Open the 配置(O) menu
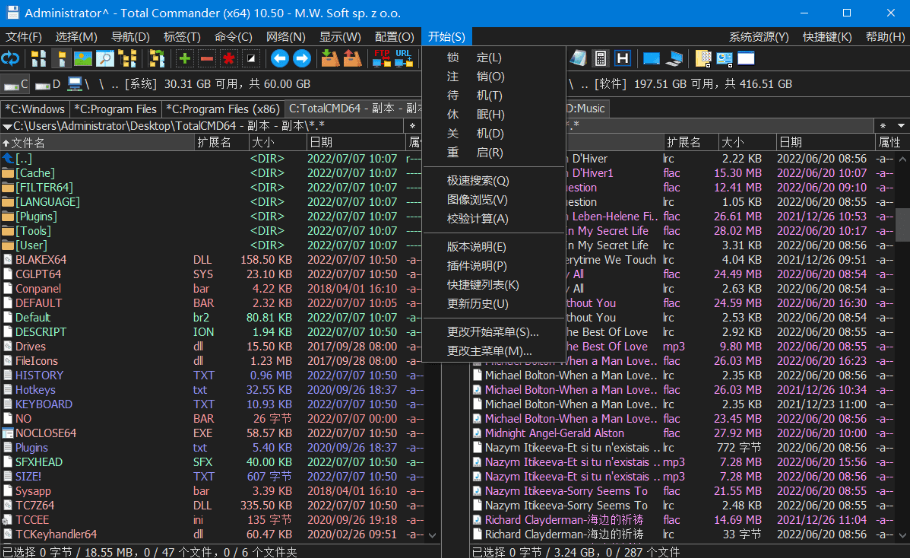 [x=394, y=37]
